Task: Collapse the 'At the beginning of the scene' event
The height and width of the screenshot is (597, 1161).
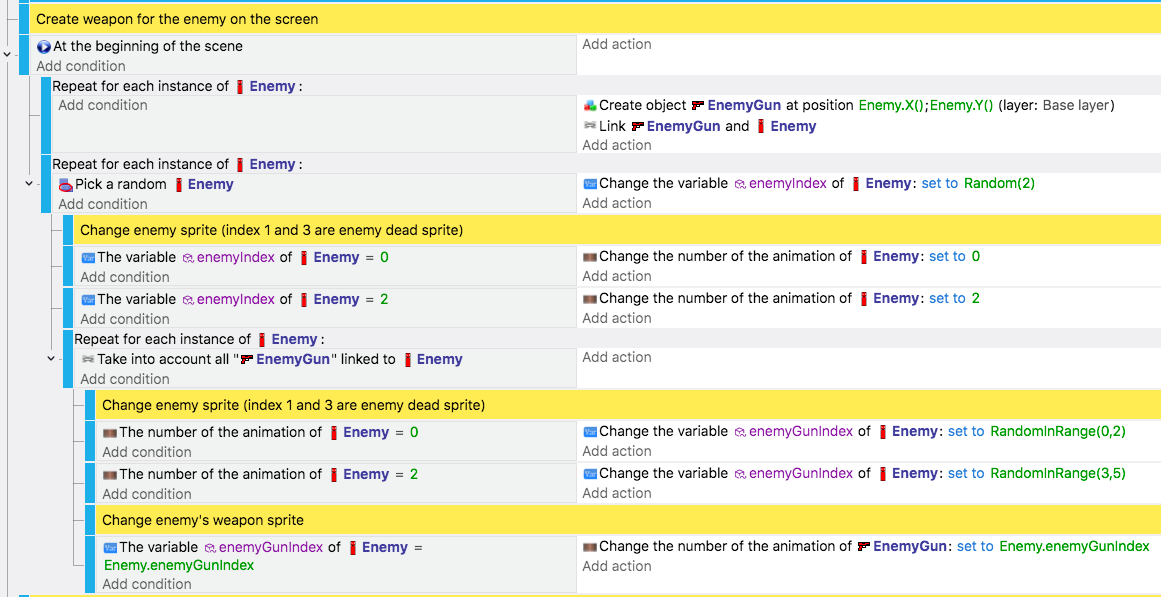Action: tap(7, 54)
